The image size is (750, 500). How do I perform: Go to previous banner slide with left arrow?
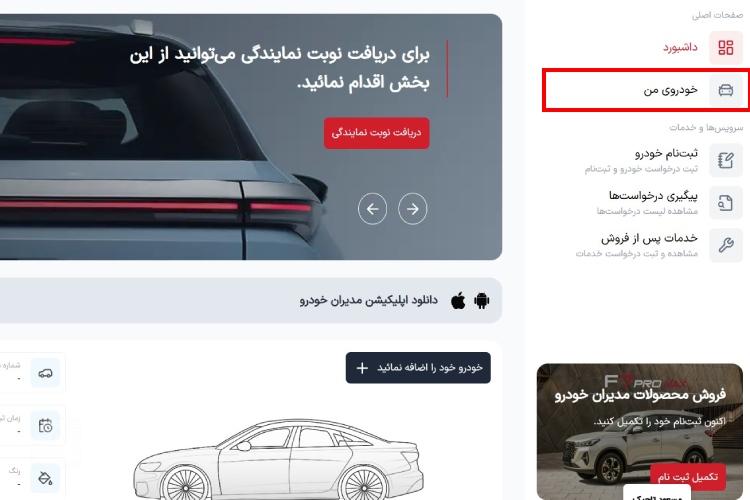pyautogui.click(x=372, y=209)
